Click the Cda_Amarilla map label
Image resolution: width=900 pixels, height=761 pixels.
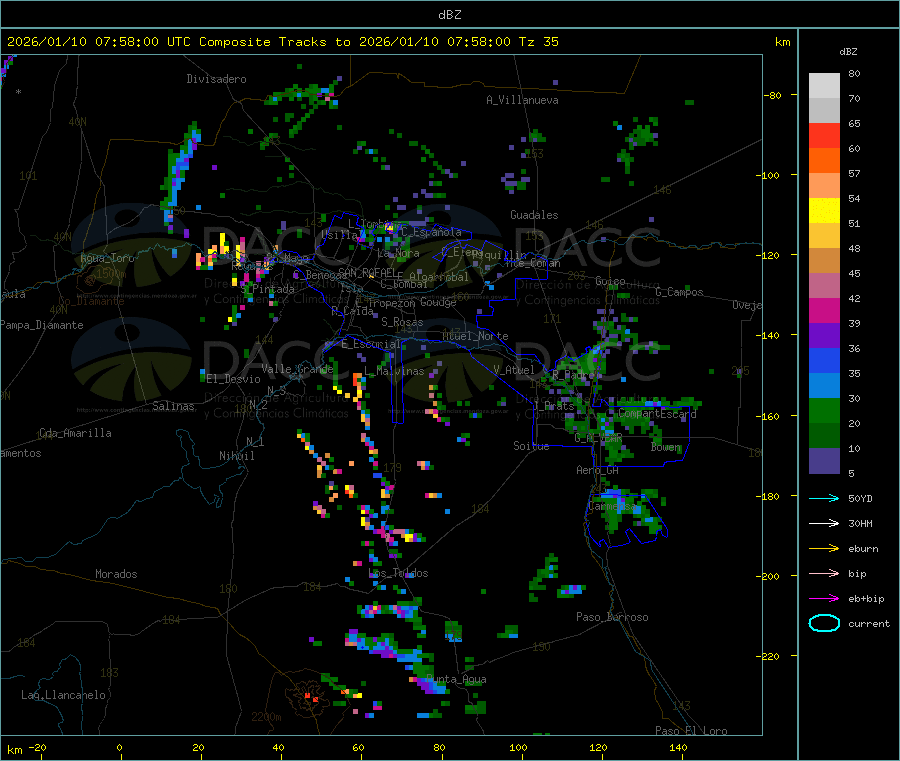[x=75, y=433]
